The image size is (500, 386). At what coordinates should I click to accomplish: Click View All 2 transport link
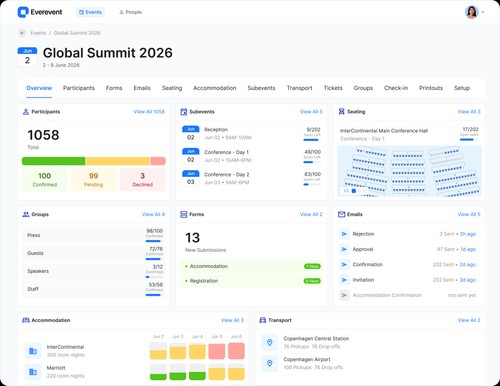click(469, 320)
